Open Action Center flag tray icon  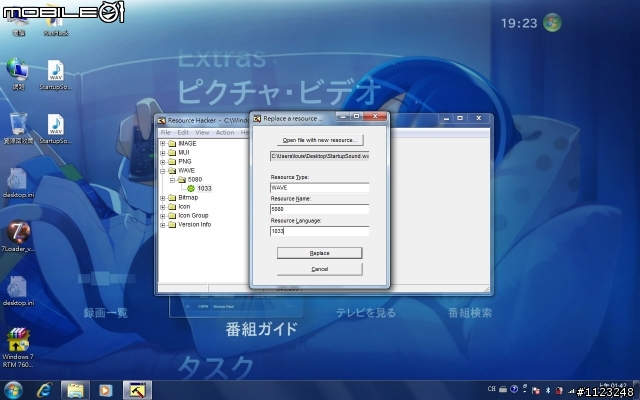pyautogui.click(x=536, y=391)
